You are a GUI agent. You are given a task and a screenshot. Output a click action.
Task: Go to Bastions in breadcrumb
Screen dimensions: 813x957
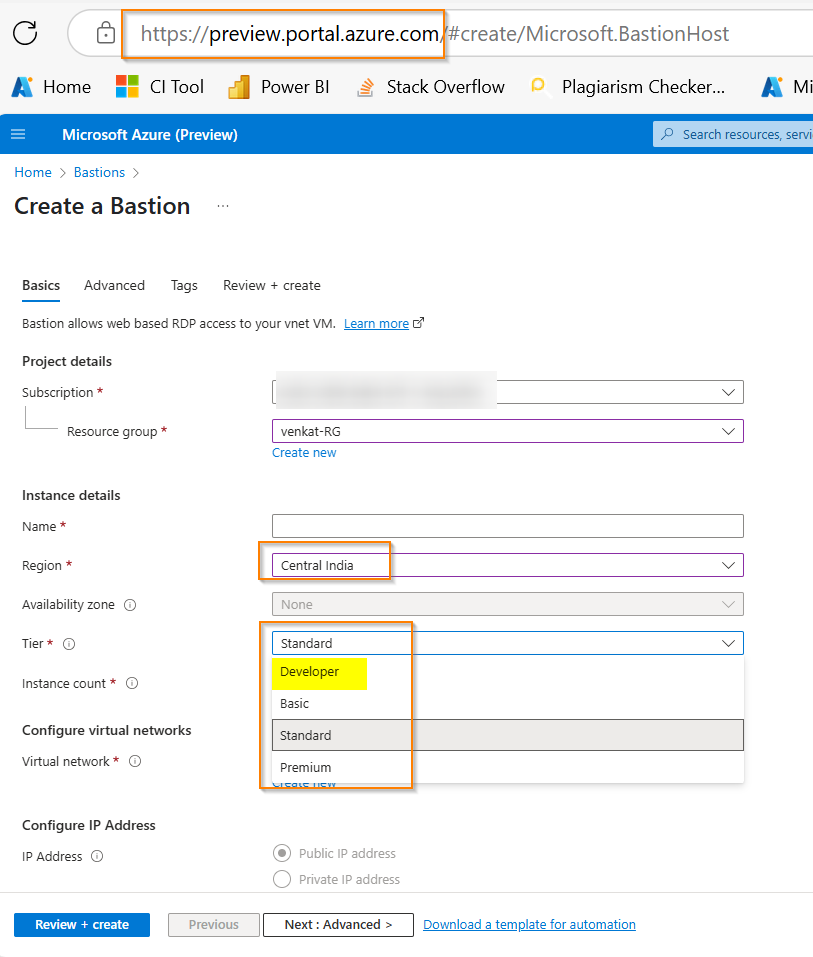(99, 173)
